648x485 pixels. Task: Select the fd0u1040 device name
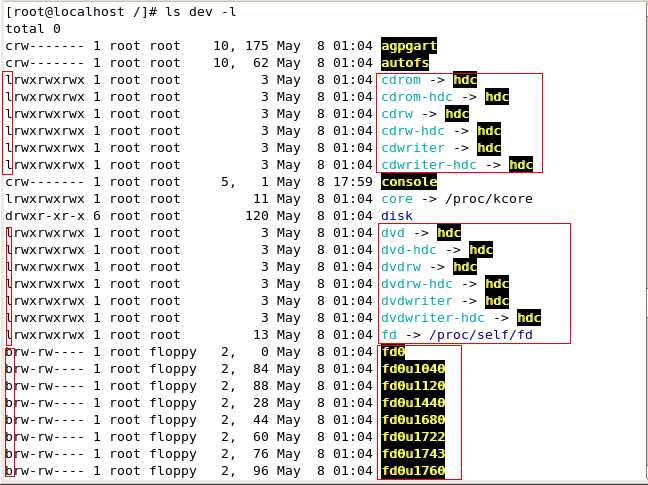(413, 369)
